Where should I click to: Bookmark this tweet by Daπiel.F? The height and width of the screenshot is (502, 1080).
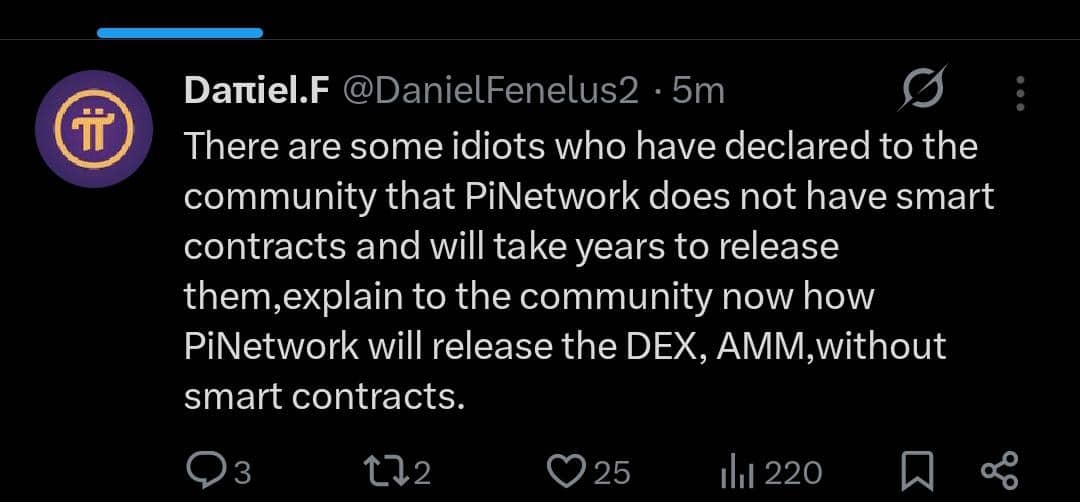pyautogui.click(x=918, y=470)
